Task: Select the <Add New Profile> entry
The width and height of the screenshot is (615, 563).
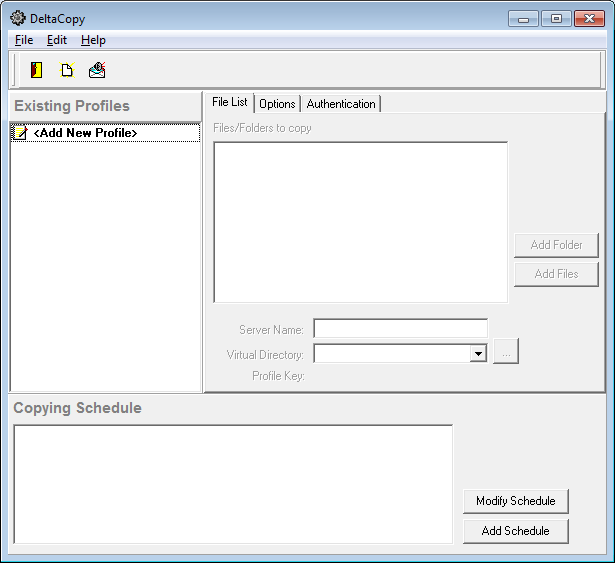Action: [x=85, y=133]
